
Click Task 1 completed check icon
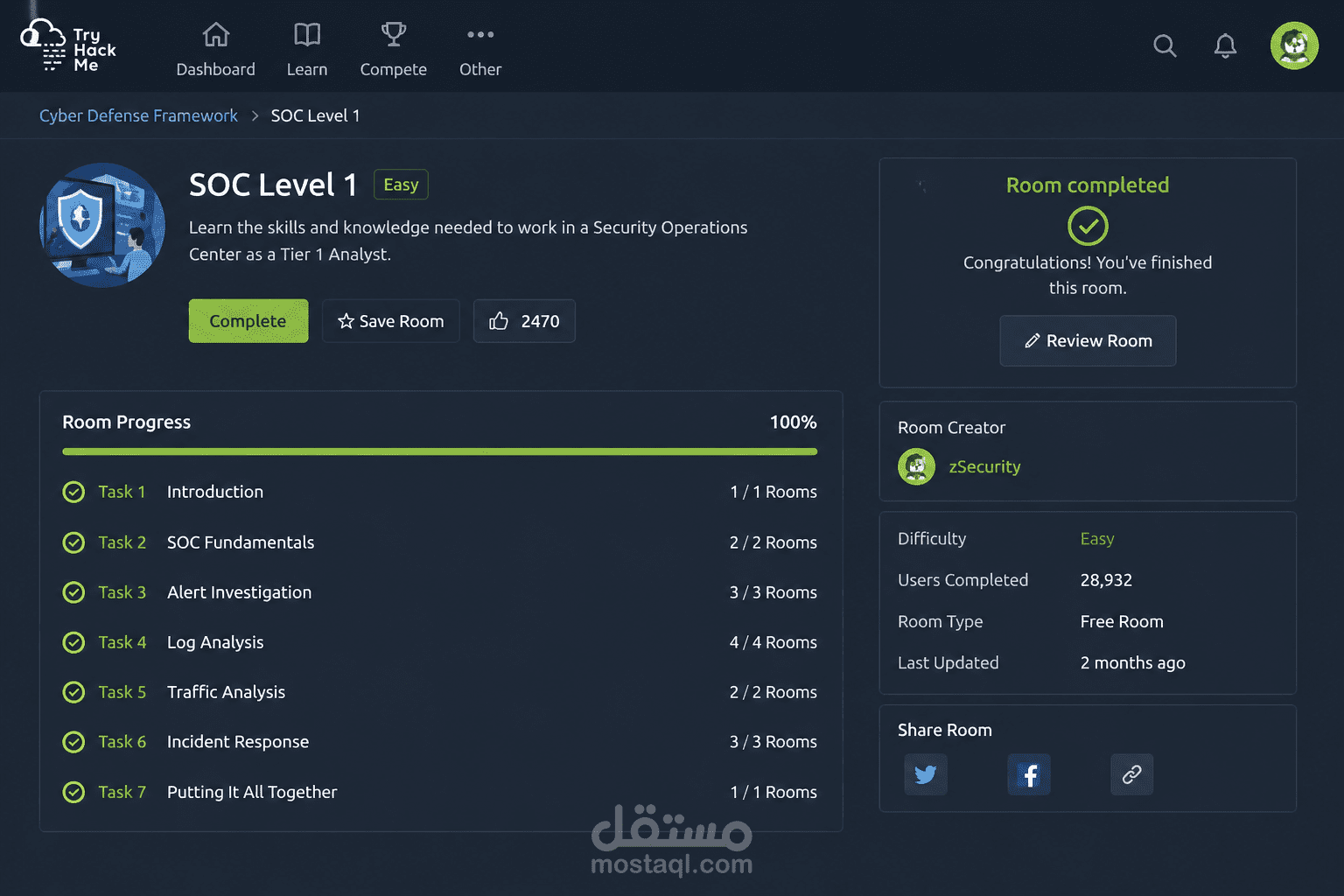74,492
